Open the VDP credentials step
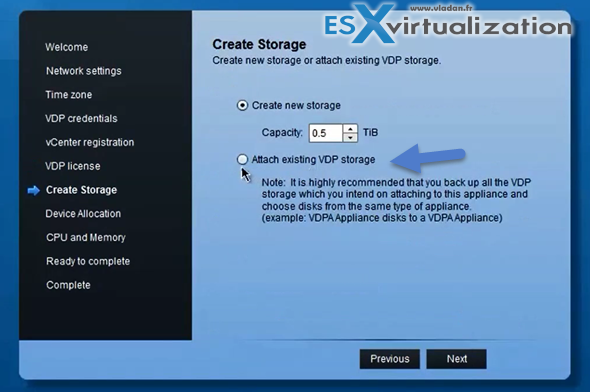 (x=81, y=119)
